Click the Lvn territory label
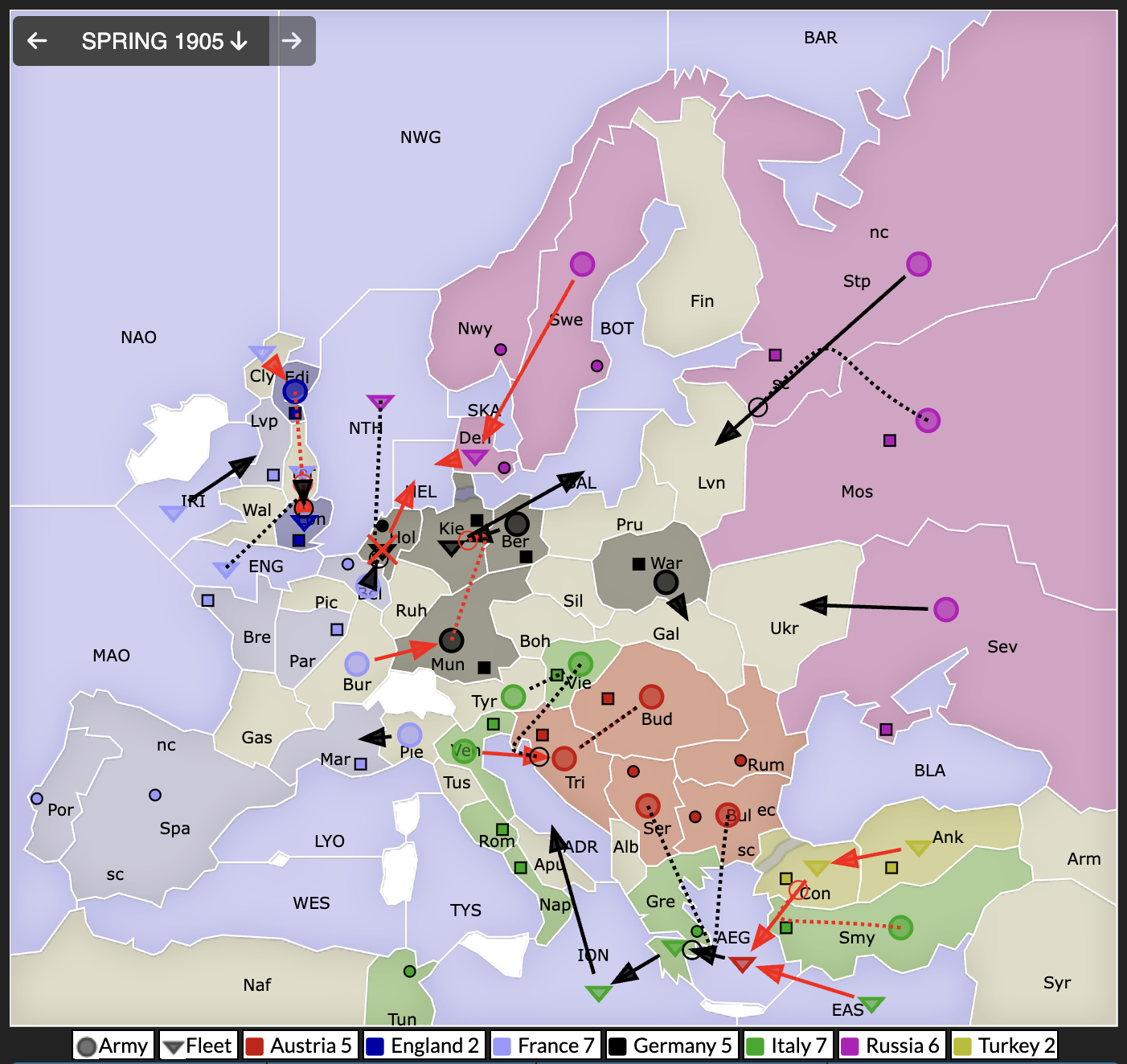The height and width of the screenshot is (1064, 1127). pos(711,483)
